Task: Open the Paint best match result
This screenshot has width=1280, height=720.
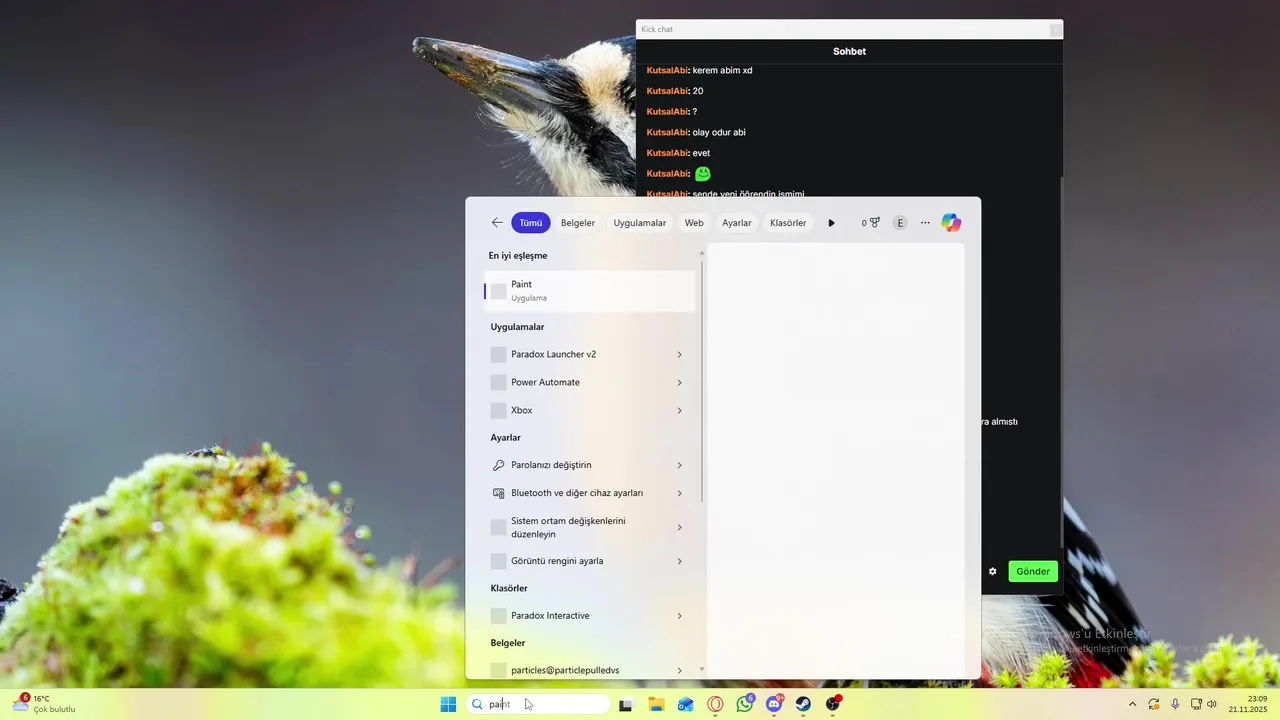Action: coord(590,291)
